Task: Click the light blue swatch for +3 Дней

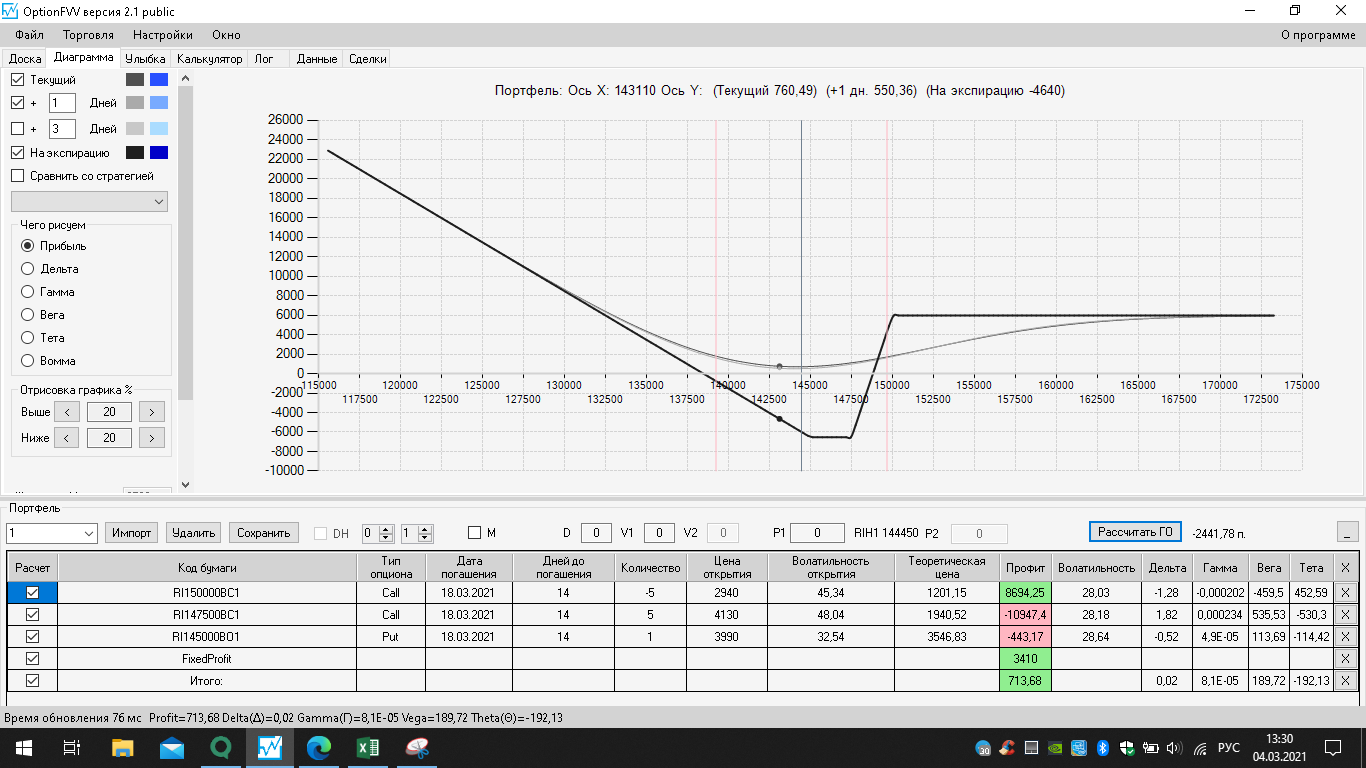Action: click(x=158, y=128)
